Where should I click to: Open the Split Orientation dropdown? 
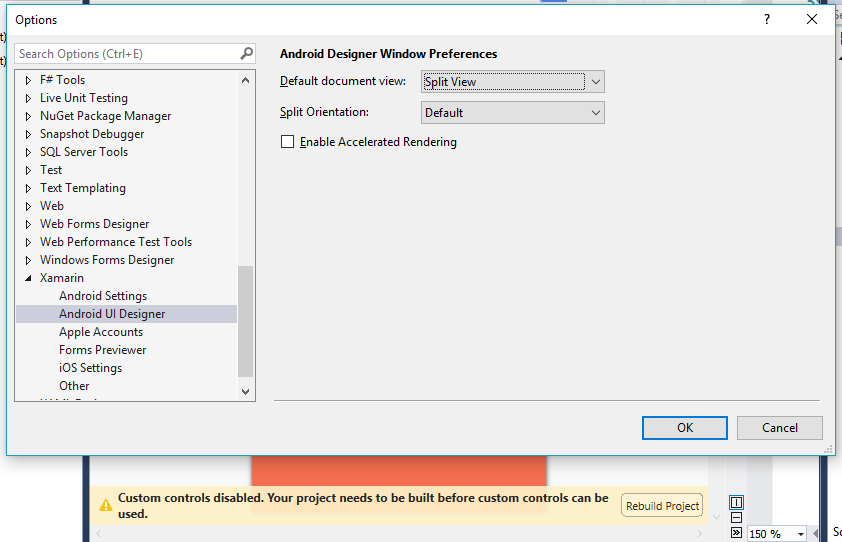tap(595, 113)
